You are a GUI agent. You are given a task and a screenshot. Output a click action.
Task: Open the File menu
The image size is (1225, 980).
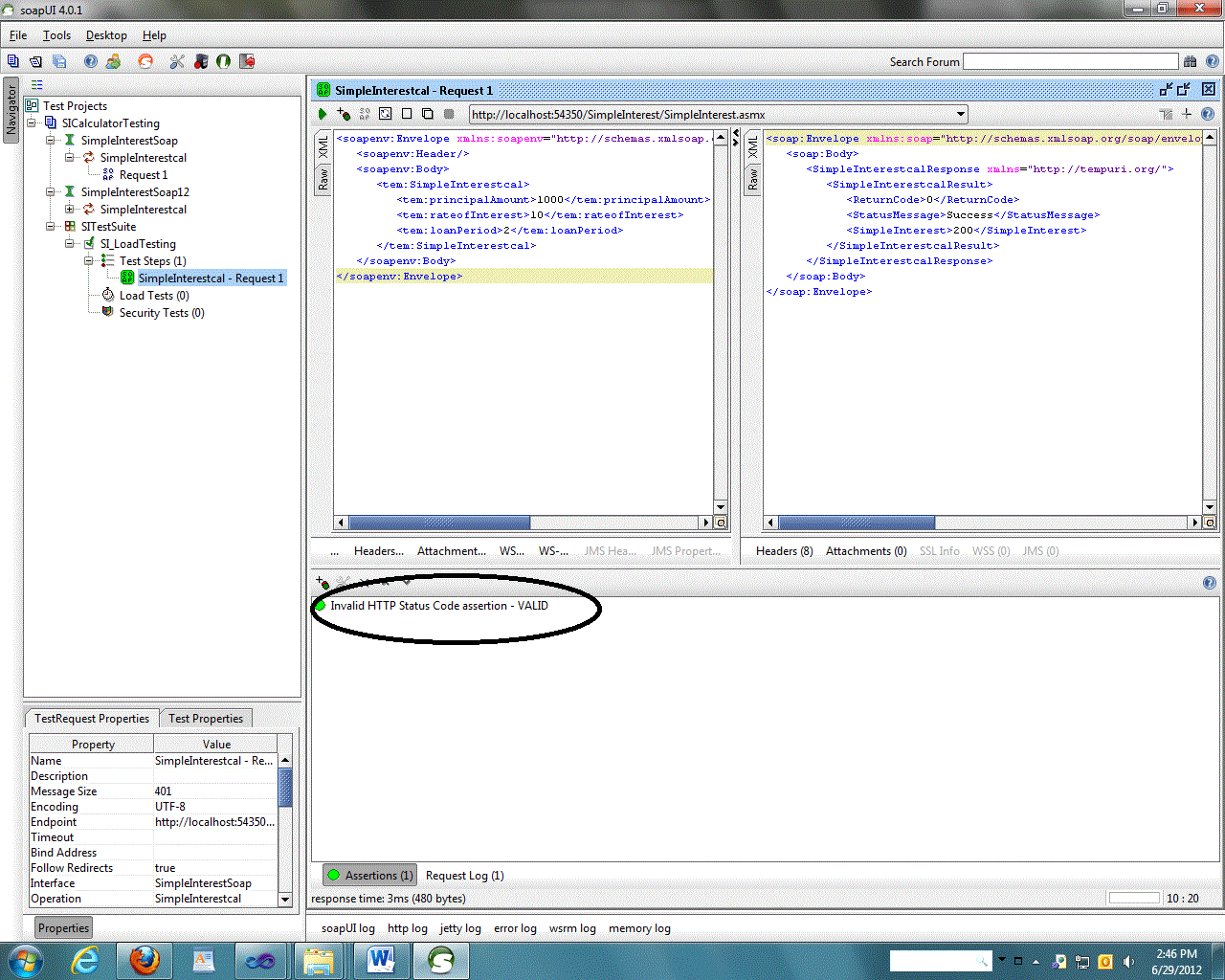pos(18,35)
